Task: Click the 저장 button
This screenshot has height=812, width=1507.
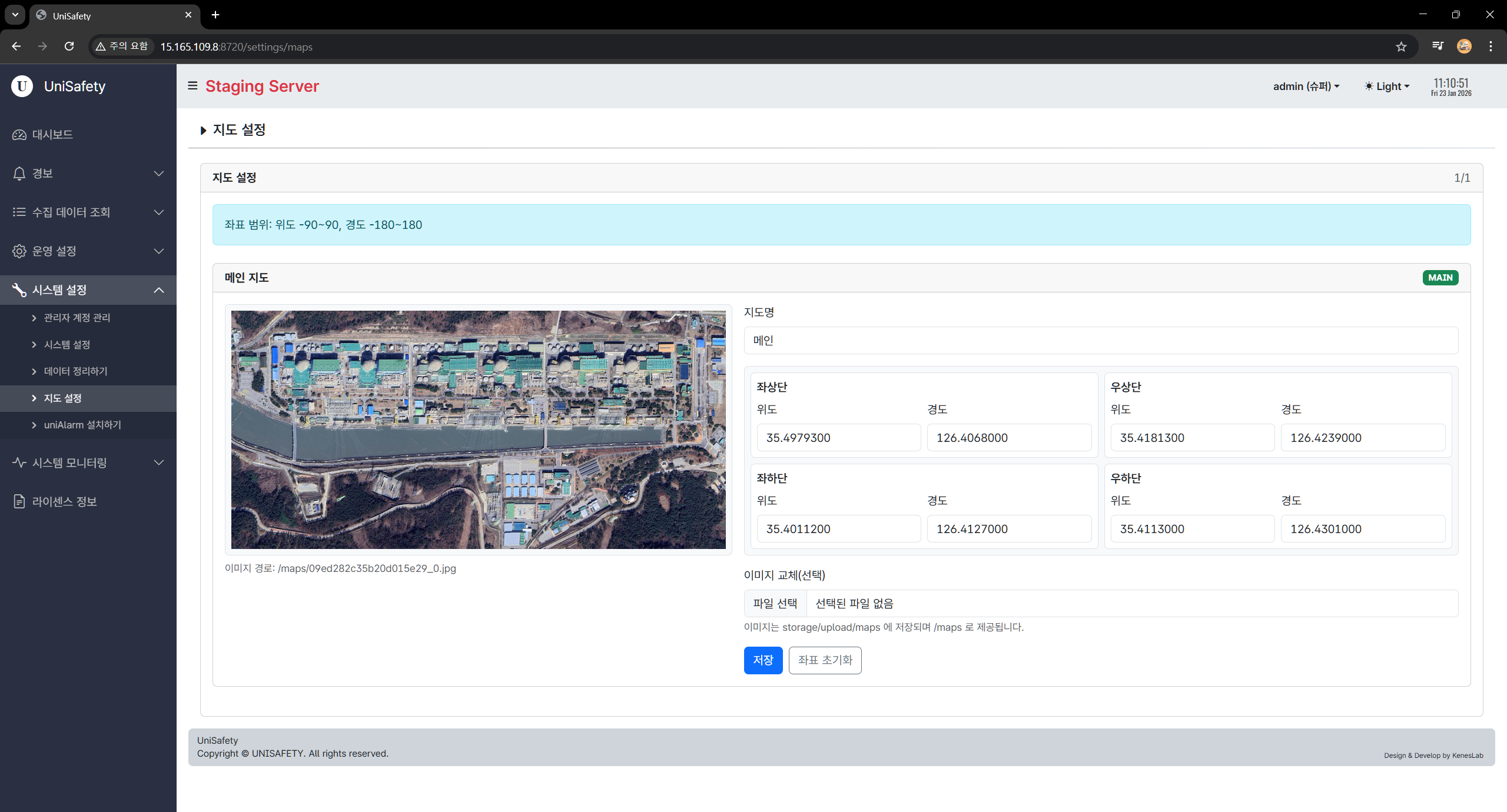Action: (763, 660)
